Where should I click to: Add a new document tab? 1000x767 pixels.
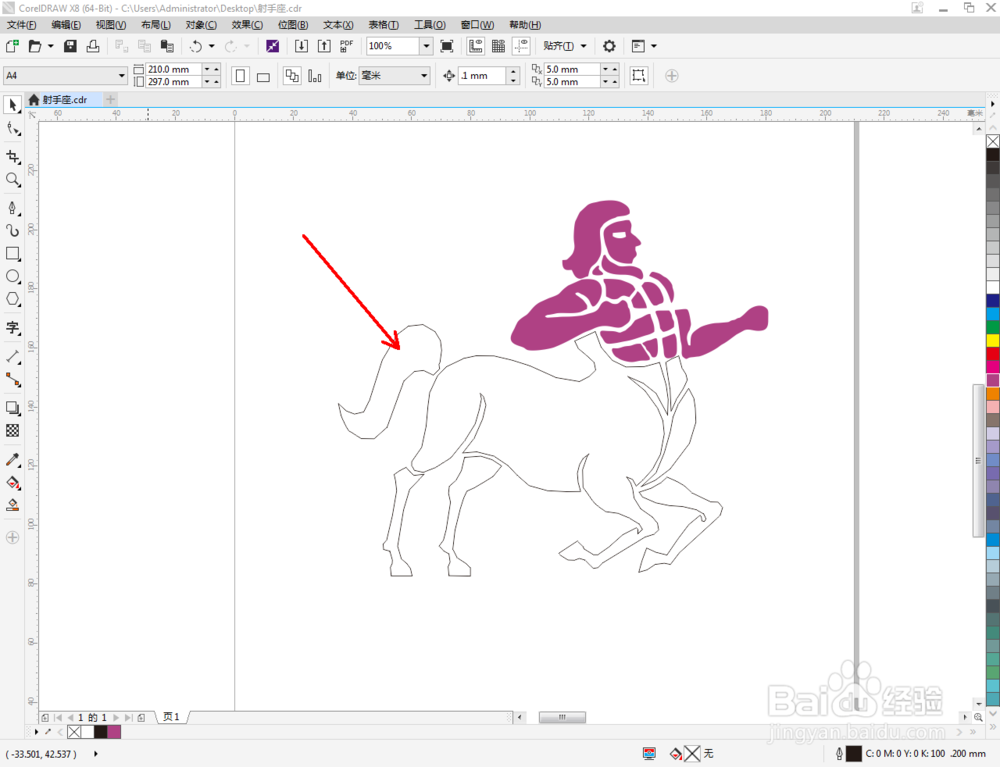110,99
